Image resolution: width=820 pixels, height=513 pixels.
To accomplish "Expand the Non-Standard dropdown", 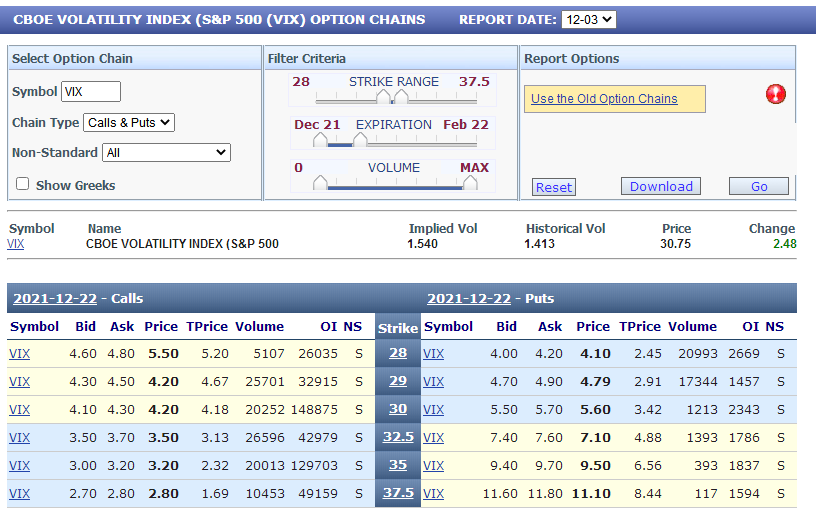I will coord(166,153).
